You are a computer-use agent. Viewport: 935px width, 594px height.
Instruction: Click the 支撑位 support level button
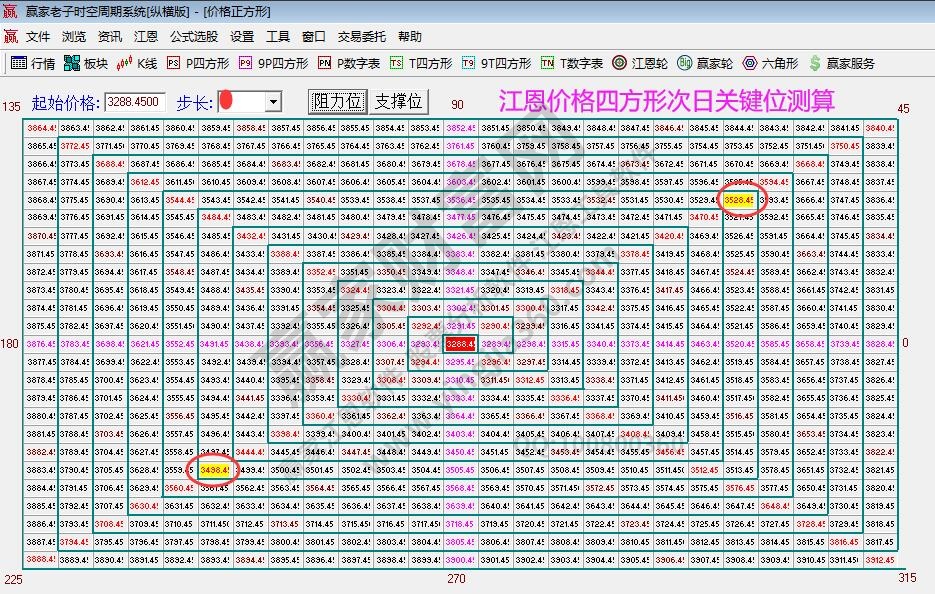400,100
